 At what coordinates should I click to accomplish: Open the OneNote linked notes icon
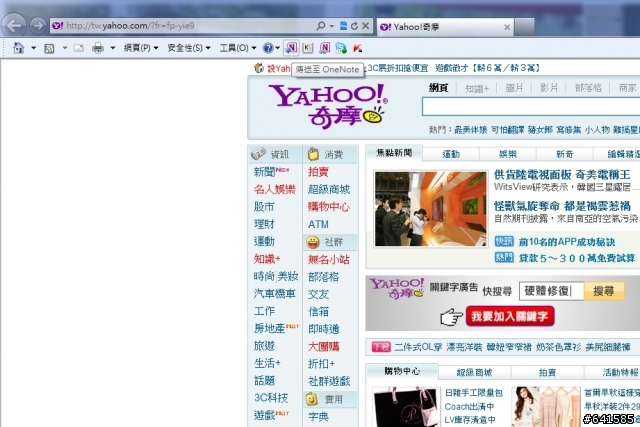[324, 48]
